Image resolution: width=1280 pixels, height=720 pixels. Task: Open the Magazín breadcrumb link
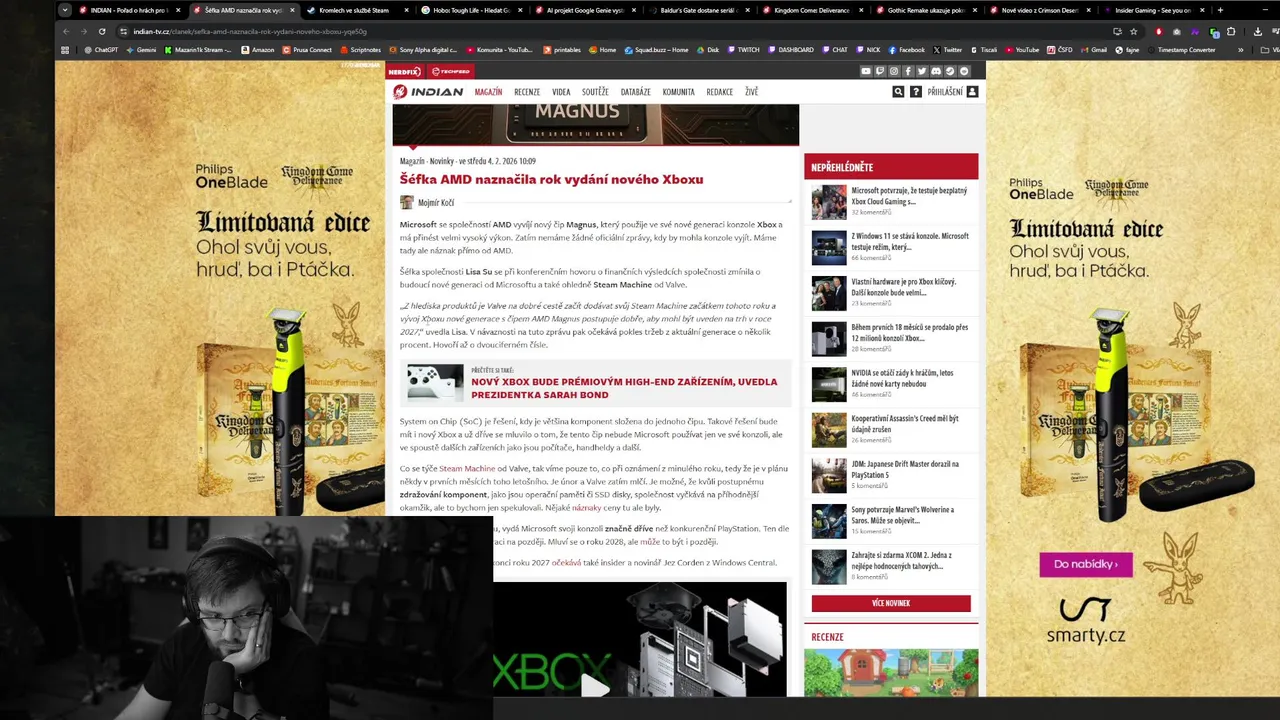pyautogui.click(x=412, y=161)
